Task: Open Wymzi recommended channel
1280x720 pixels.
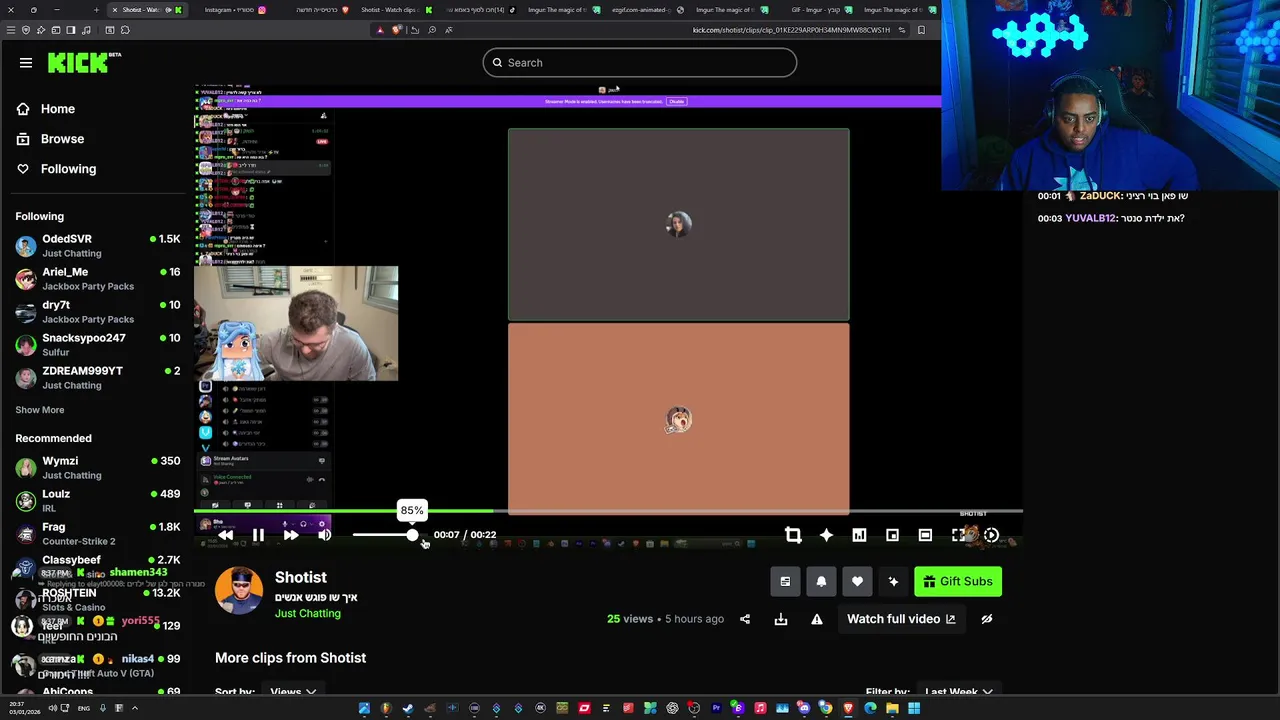Action: (x=97, y=468)
